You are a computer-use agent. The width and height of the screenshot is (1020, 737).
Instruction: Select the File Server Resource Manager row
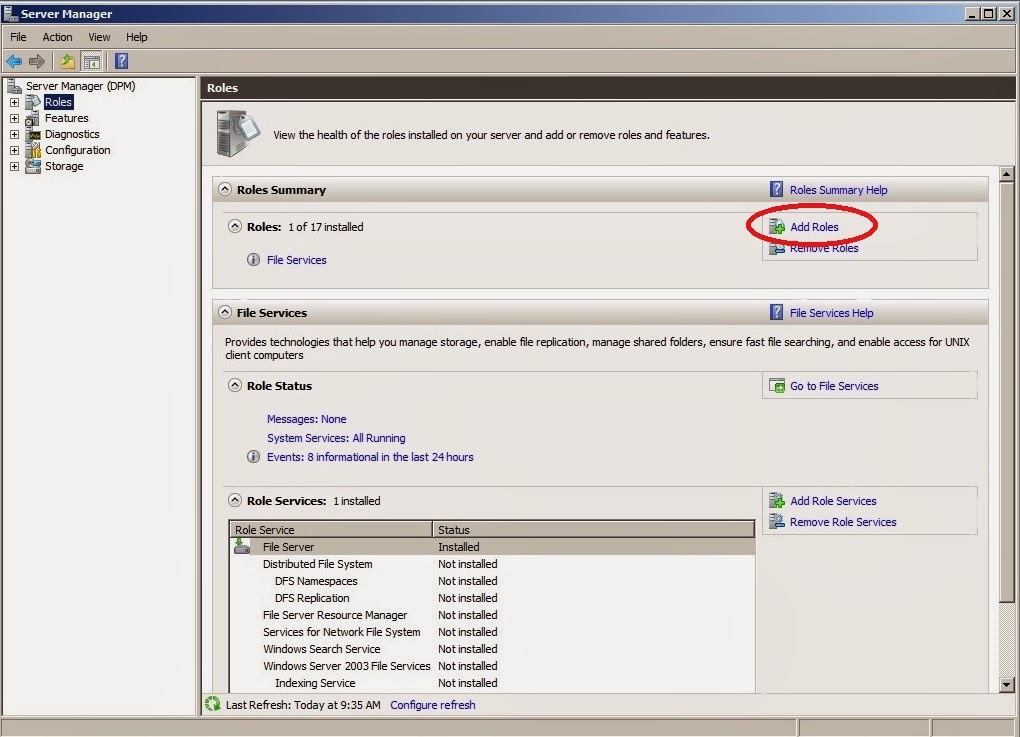click(492, 615)
